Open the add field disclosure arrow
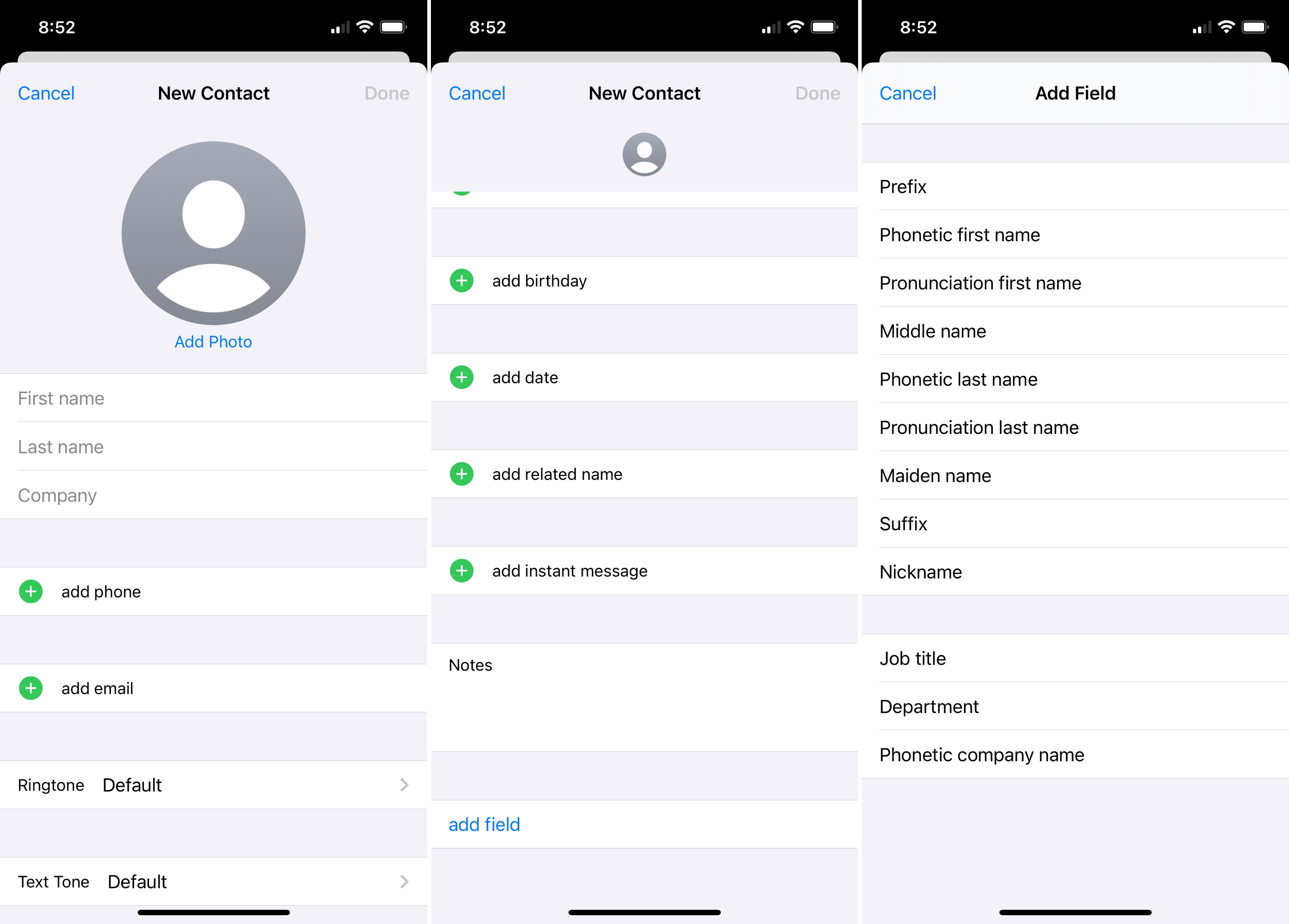1289x924 pixels. 484,824
